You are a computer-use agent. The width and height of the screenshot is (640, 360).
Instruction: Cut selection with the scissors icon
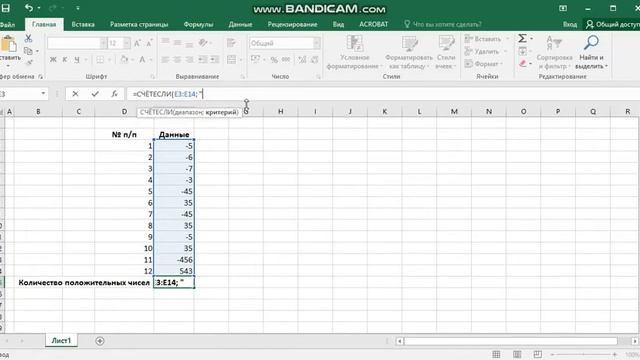pos(28,39)
